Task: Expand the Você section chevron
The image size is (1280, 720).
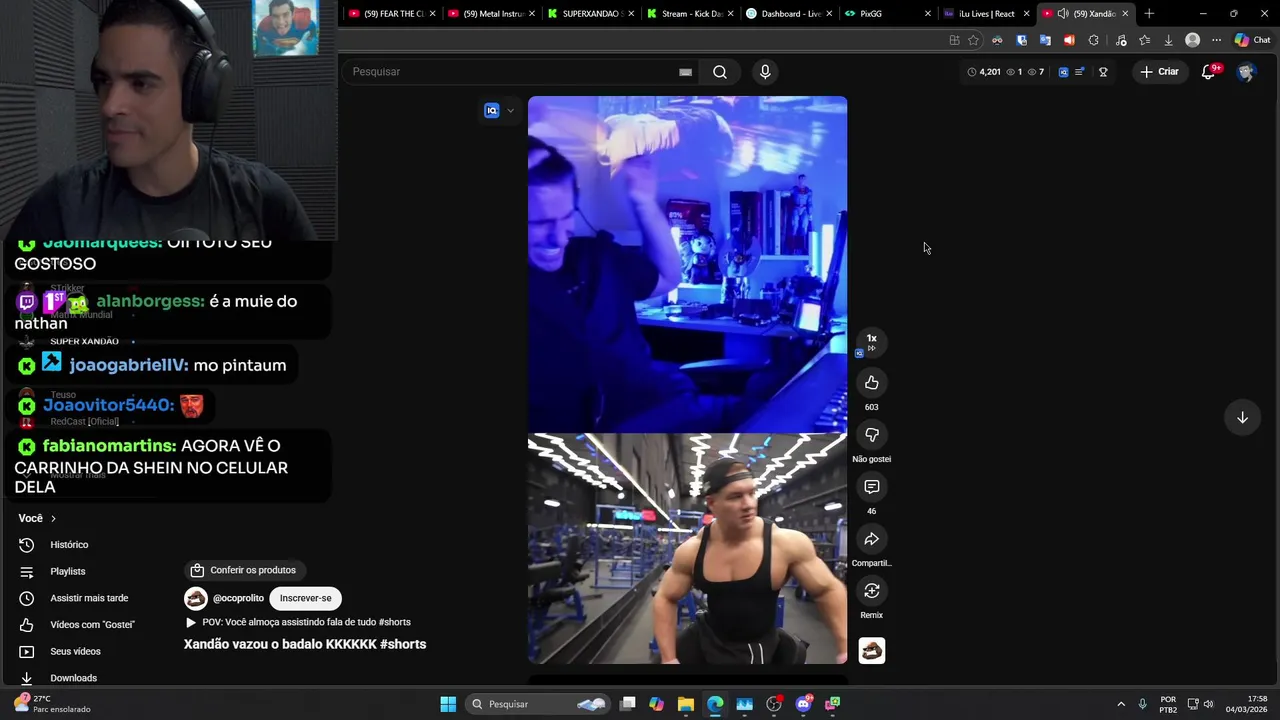Action: pos(53,519)
